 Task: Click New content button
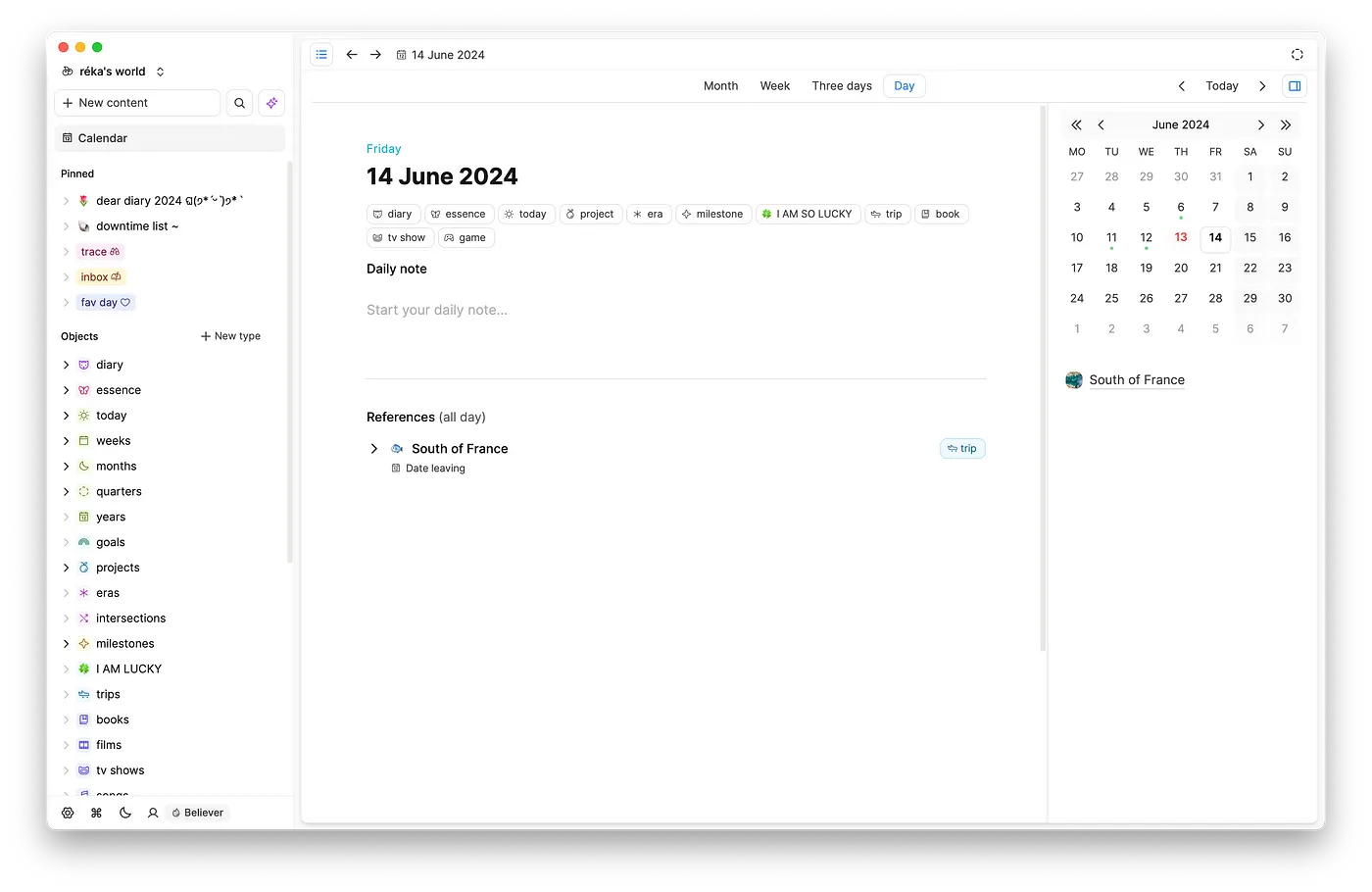[x=137, y=103]
